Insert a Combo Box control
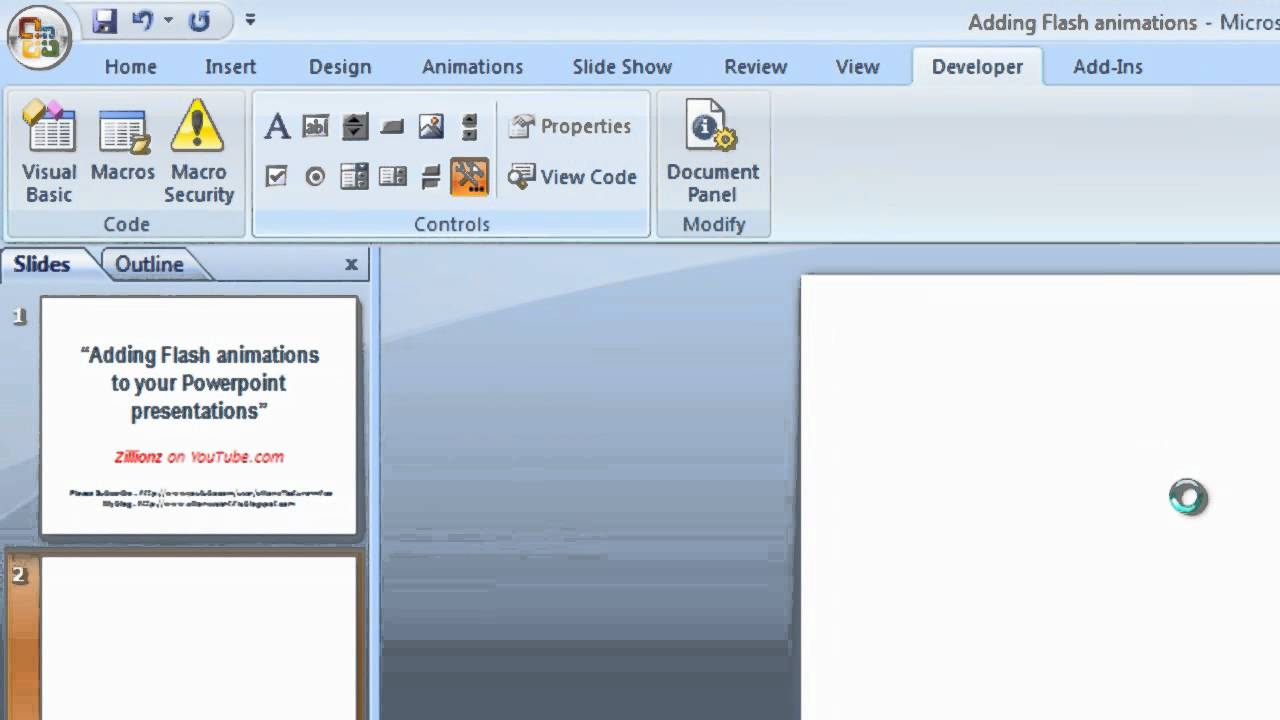 pyautogui.click(x=354, y=177)
